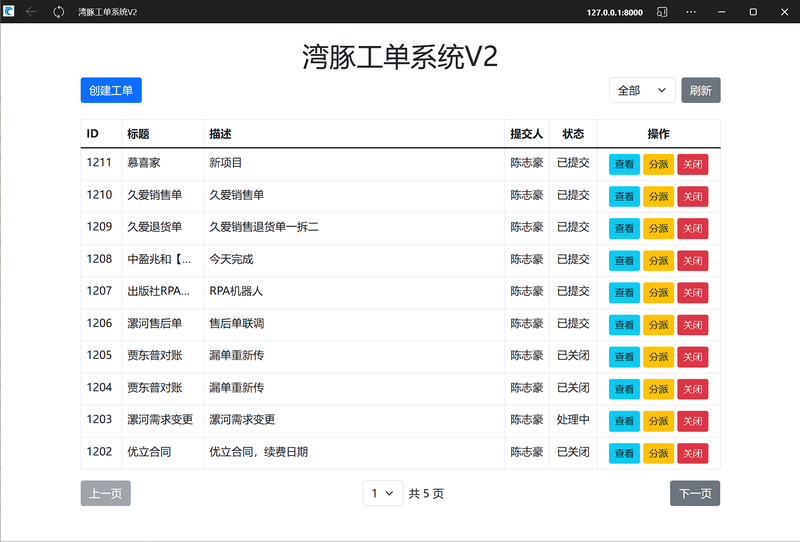Open page number selector dropdown
Screen dimensions: 800x542
pos(383,494)
